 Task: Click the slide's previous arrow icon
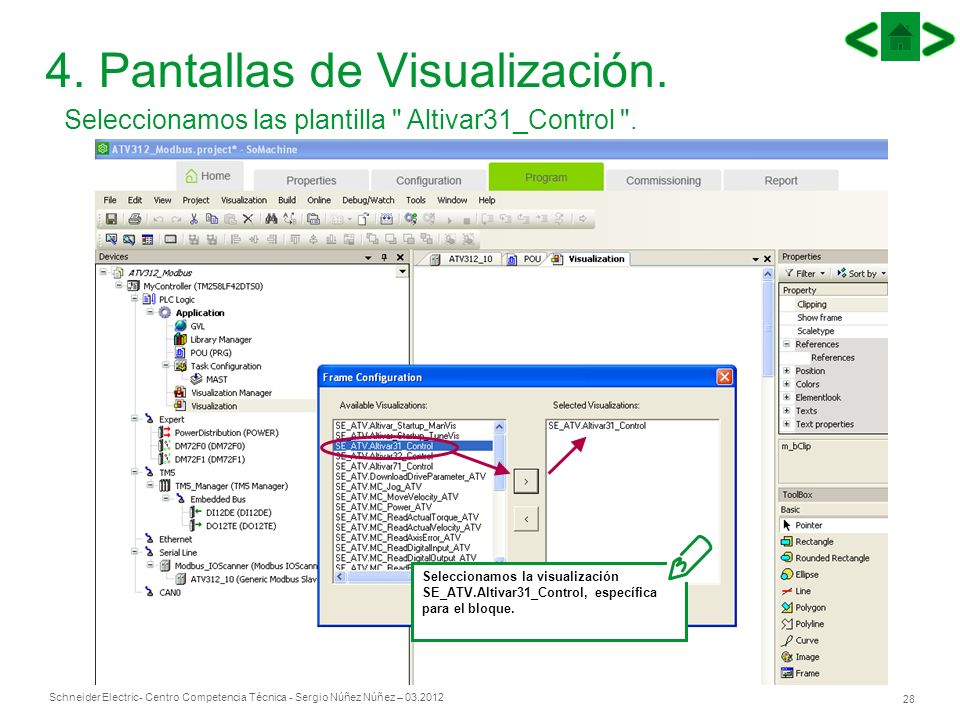point(862,38)
